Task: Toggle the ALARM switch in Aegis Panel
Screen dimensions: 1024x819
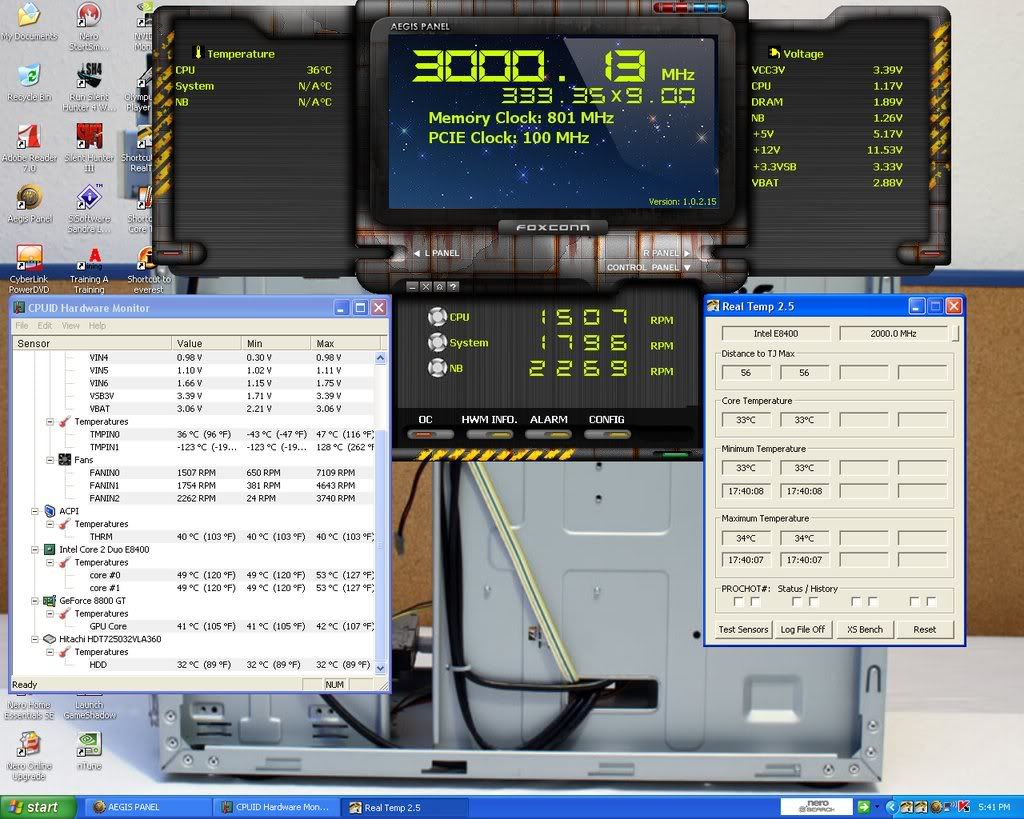Action: [x=548, y=434]
